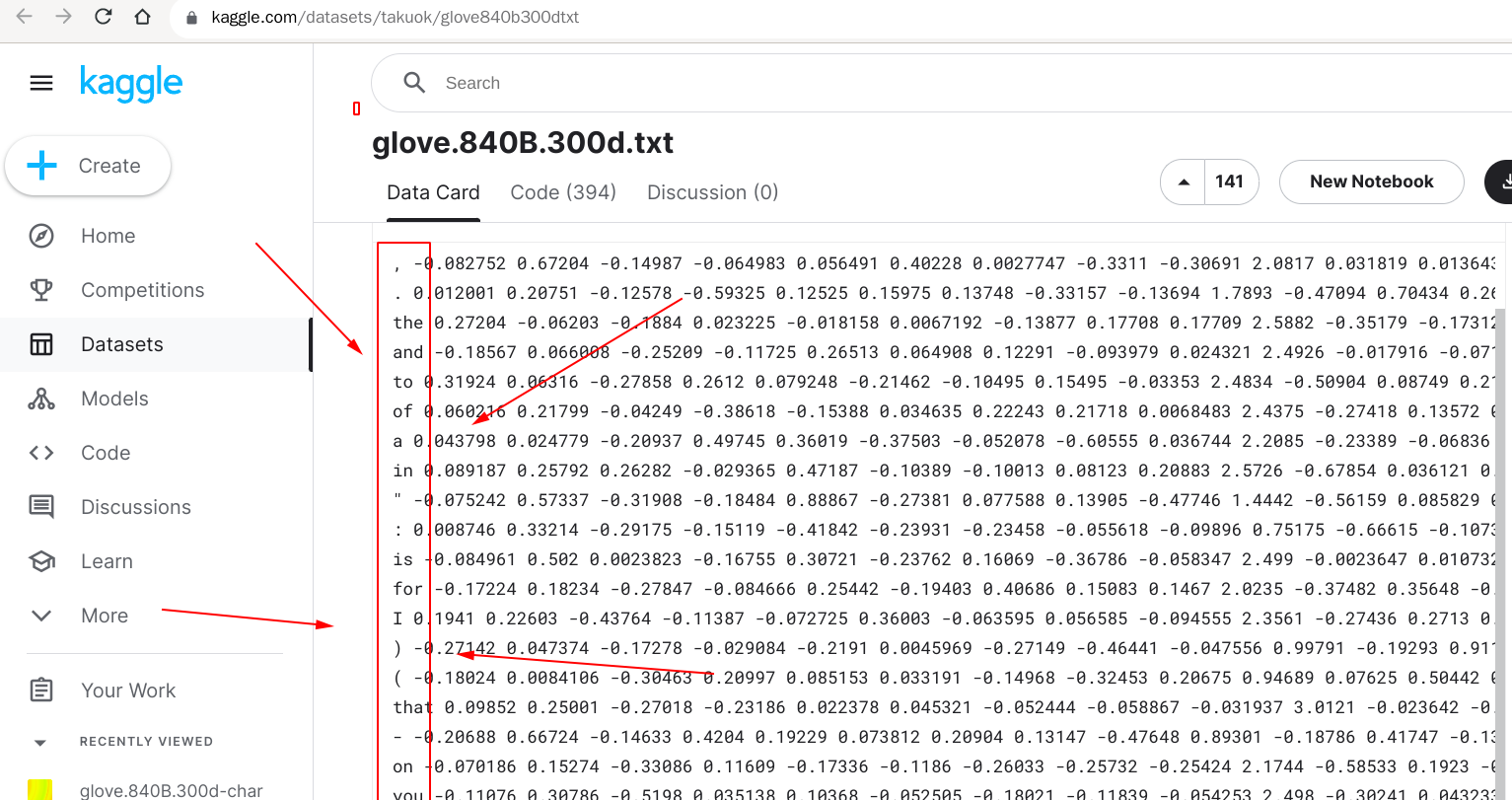Click the value 0.67204 in the comma row
The image size is (1512, 800).
552,263
